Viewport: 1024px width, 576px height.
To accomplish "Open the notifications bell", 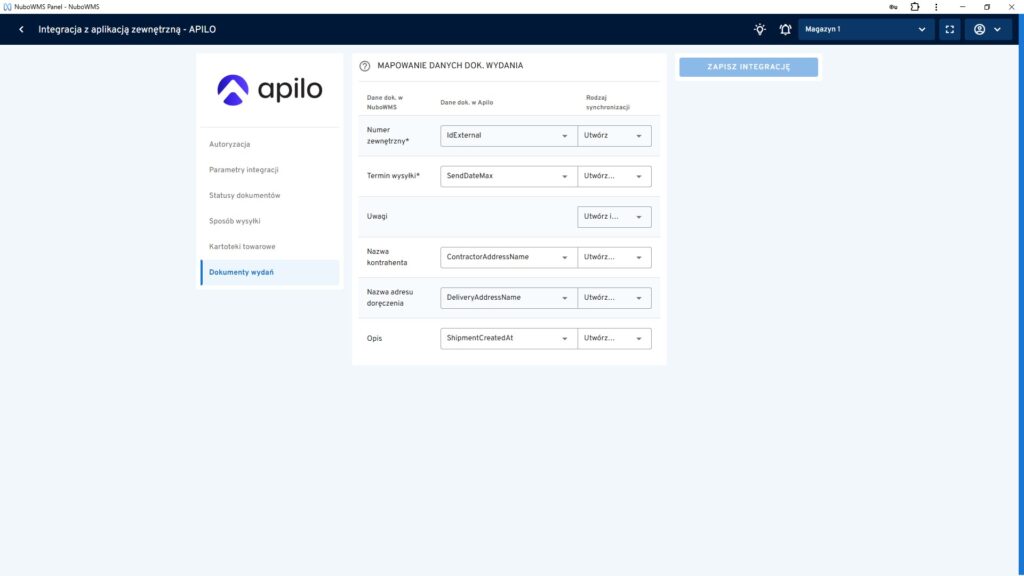I will pos(785,29).
